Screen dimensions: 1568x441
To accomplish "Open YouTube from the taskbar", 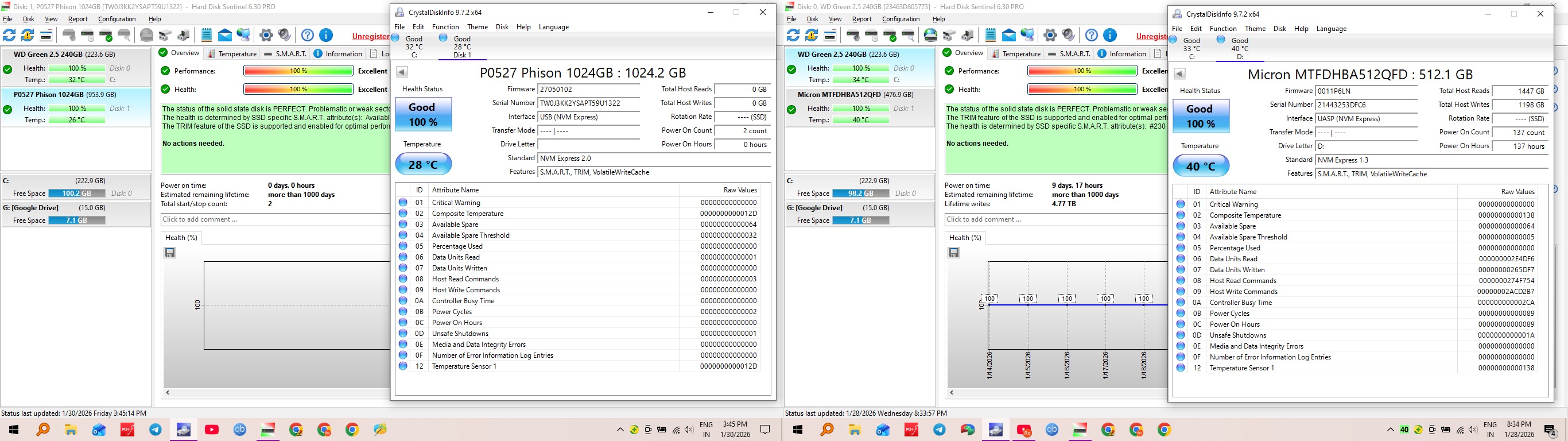I will (x=212, y=430).
